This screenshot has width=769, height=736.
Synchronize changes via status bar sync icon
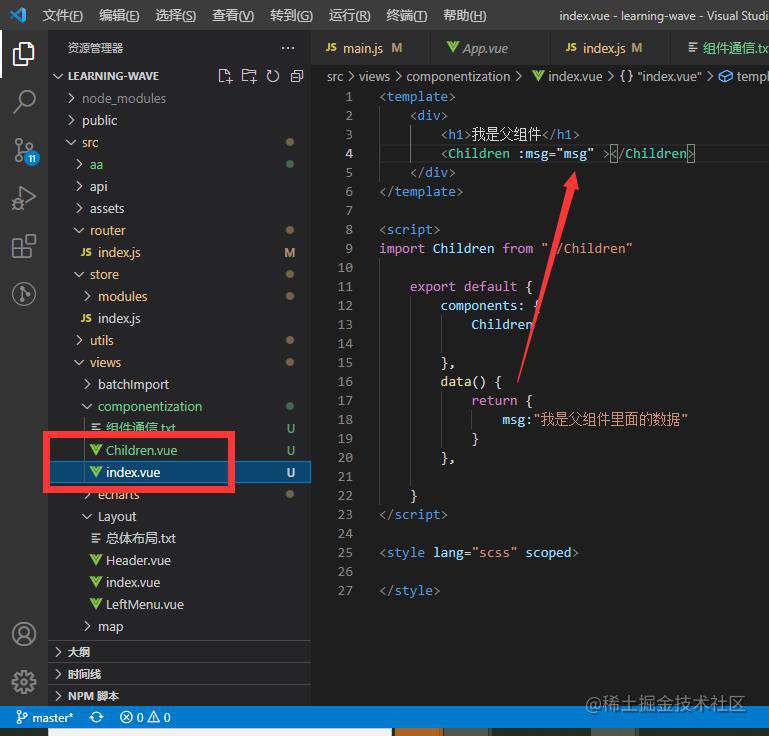click(97, 718)
